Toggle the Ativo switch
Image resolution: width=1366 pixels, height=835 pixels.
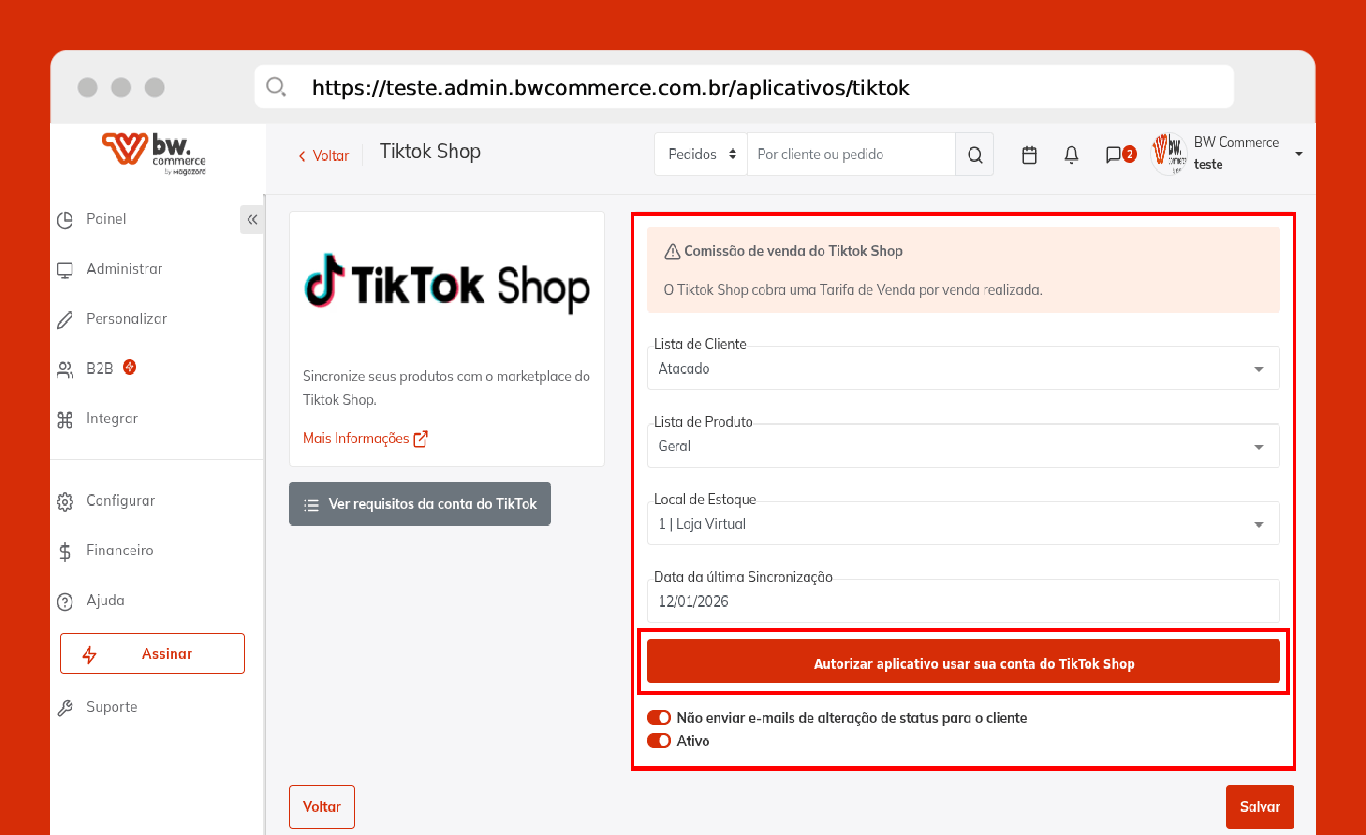point(659,741)
